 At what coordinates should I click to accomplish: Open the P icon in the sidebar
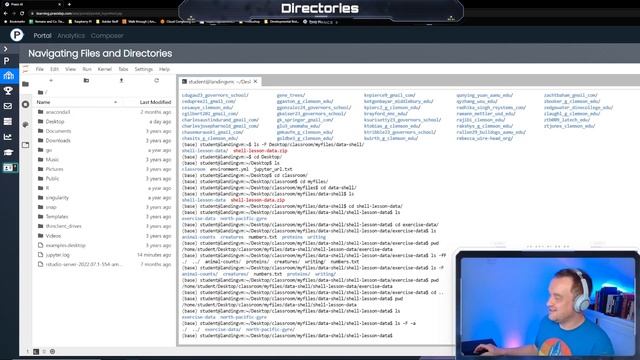coord(7,61)
